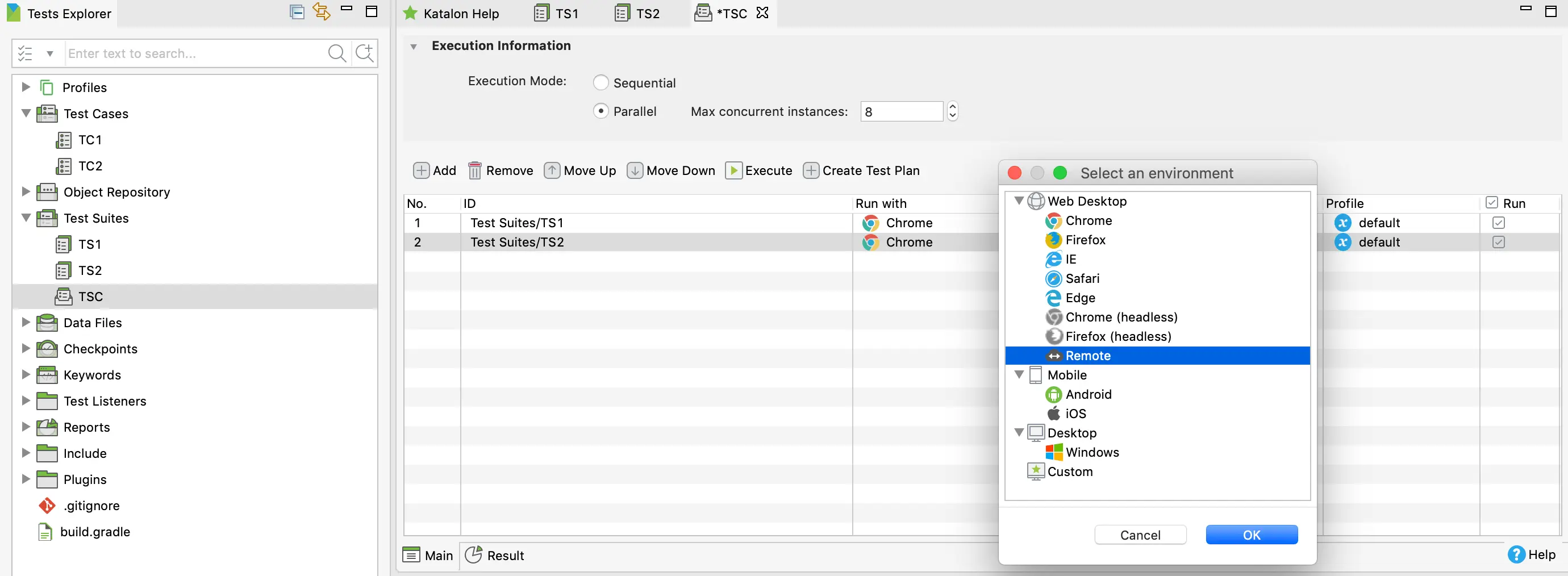Click the advanced search icon with plus

365,53
